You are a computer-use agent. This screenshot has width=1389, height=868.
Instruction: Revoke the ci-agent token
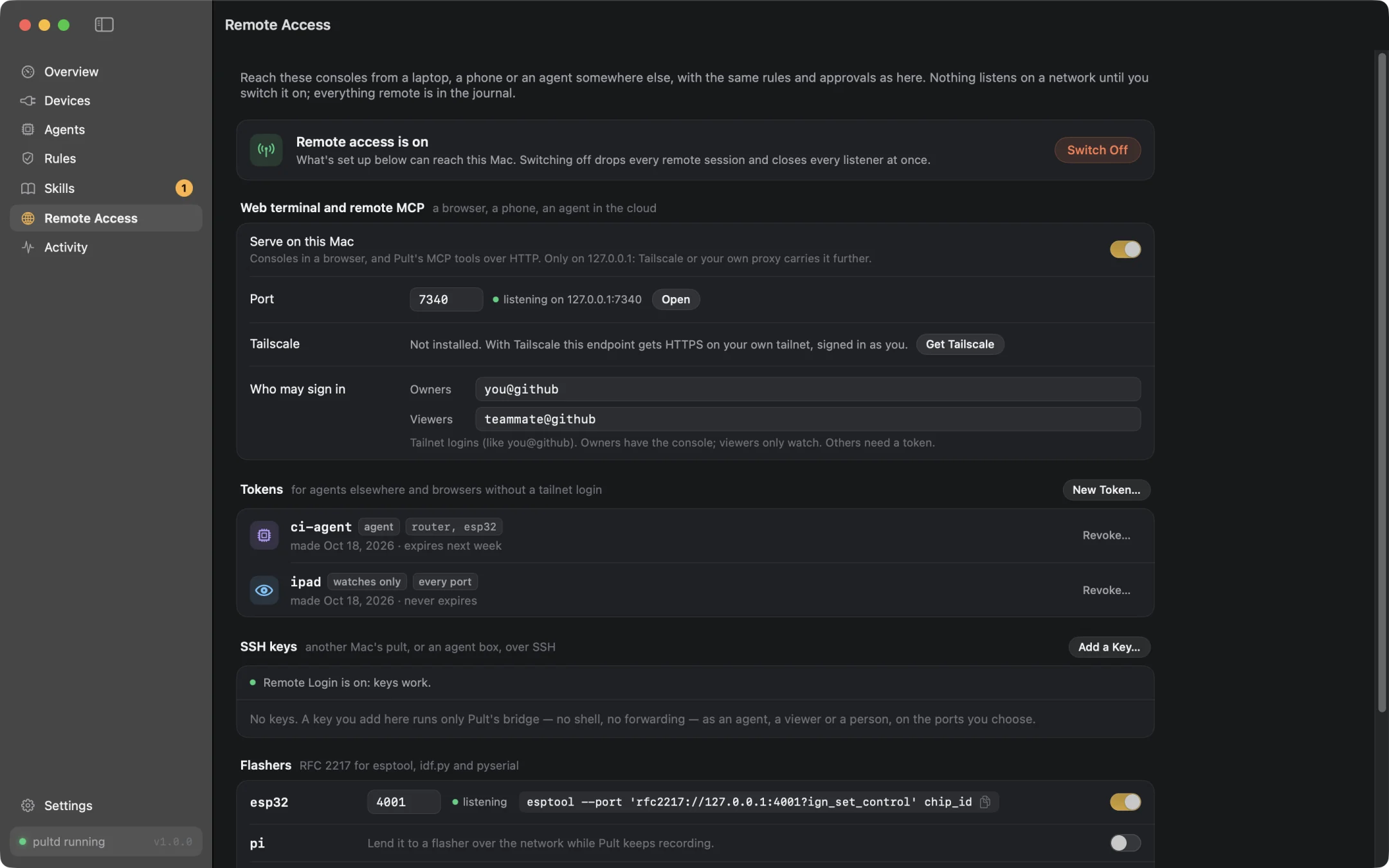(1106, 535)
